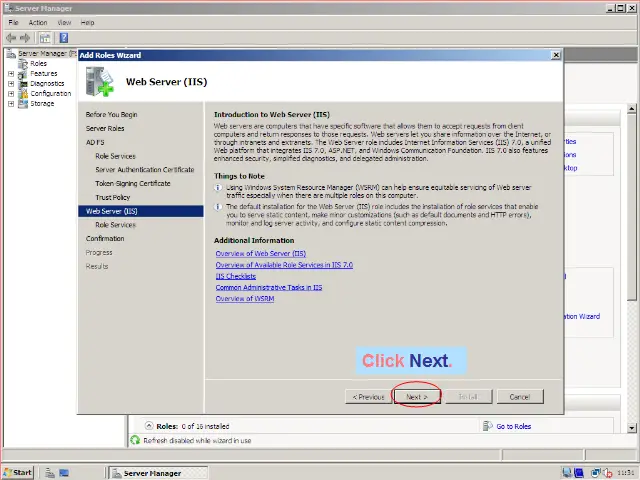The image size is (640, 480).
Task: Go to the Before You Begin step
Action: (x=111, y=115)
